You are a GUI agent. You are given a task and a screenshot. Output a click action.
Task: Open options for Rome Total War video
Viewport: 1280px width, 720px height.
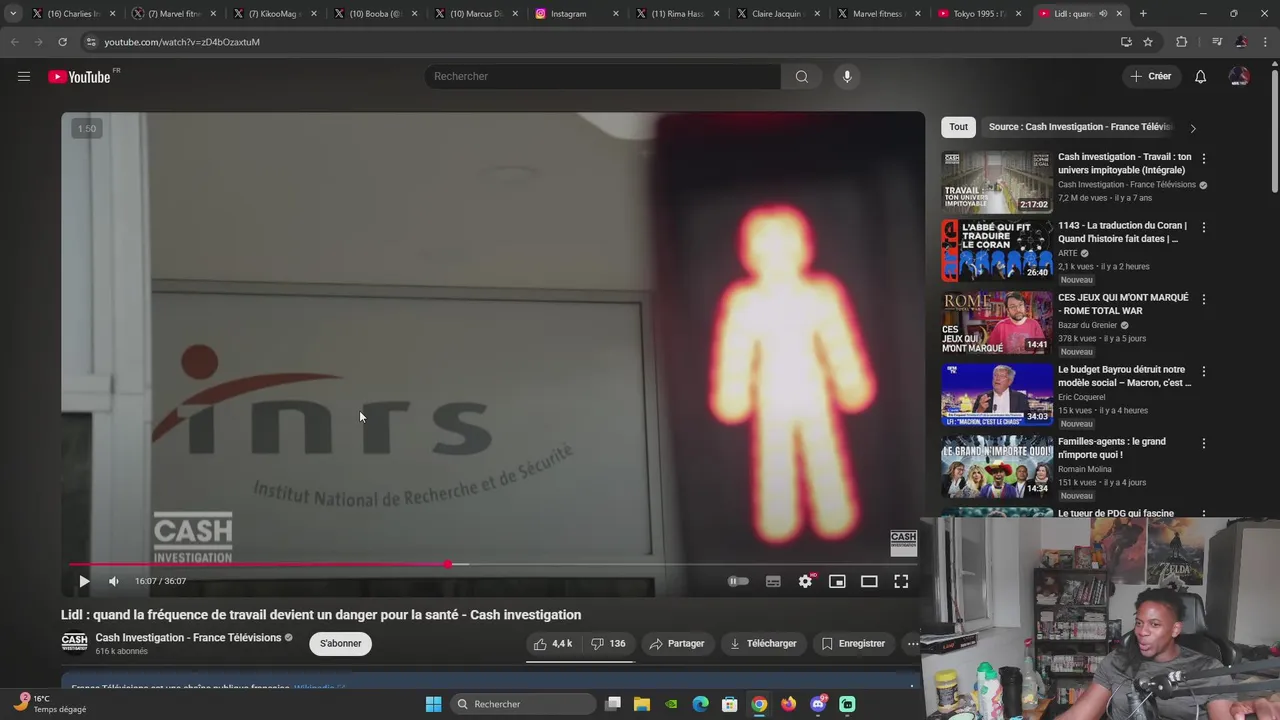click(x=1203, y=299)
